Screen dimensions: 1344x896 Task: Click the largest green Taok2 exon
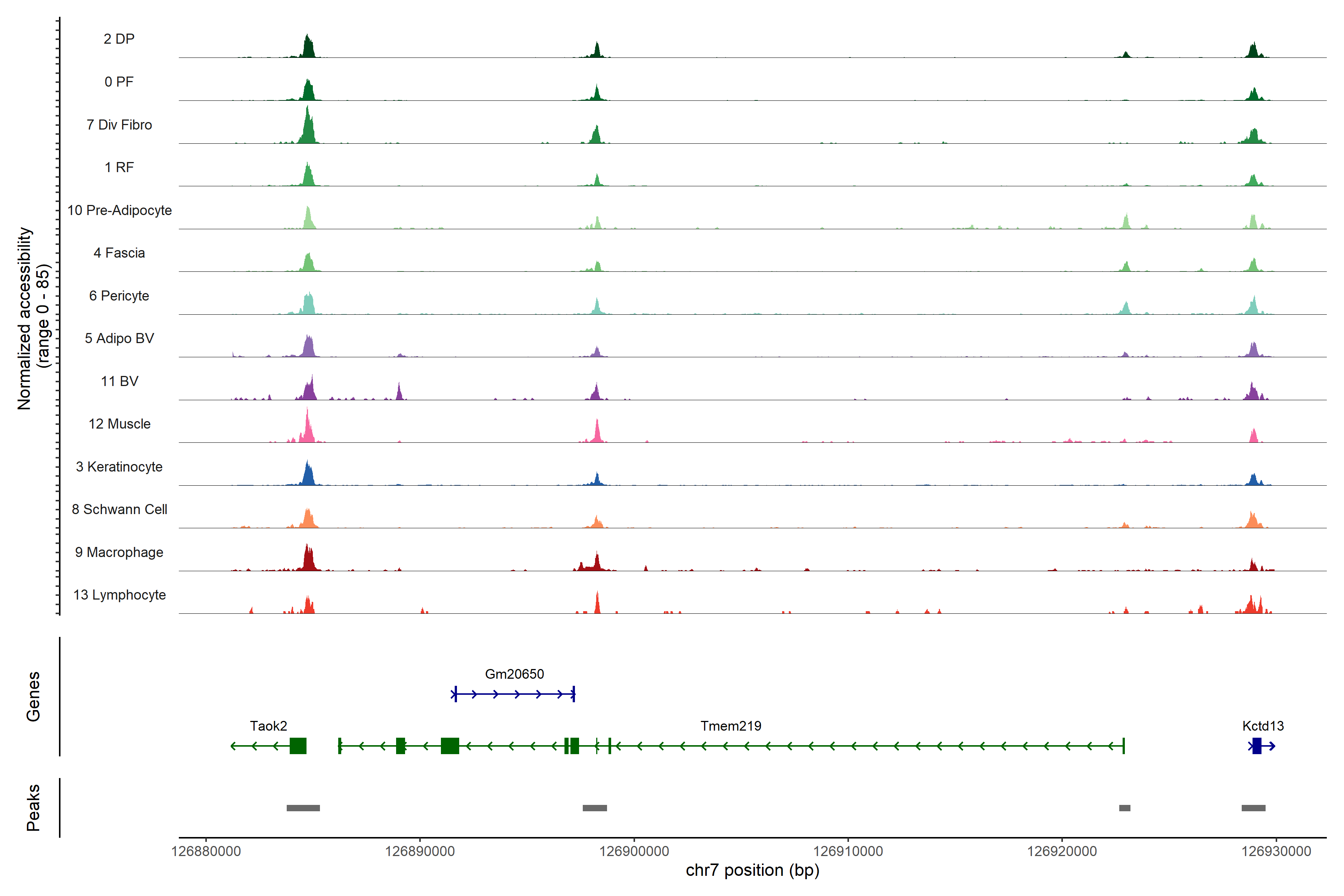[450, 746]
